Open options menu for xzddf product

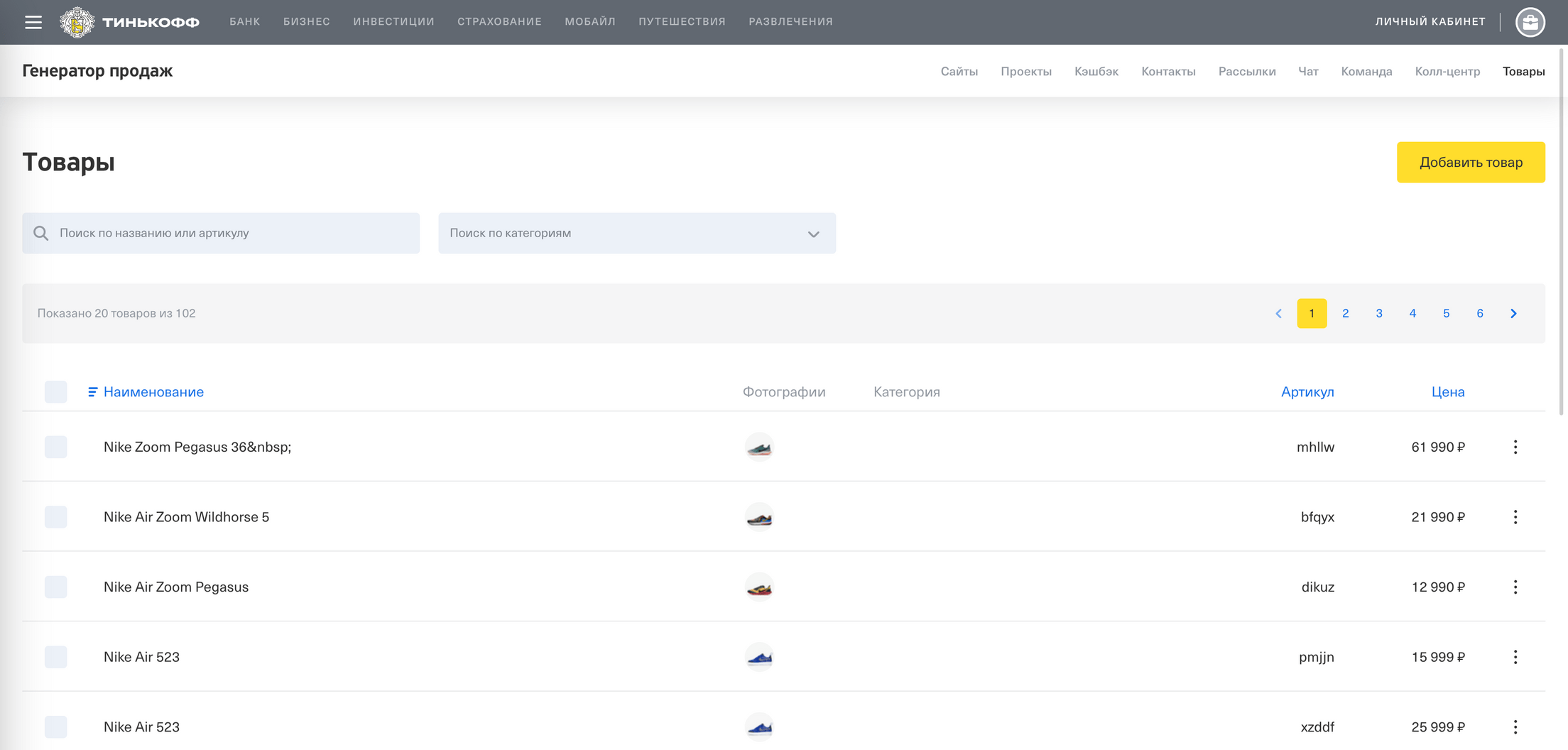click(x=1515, y=727)
